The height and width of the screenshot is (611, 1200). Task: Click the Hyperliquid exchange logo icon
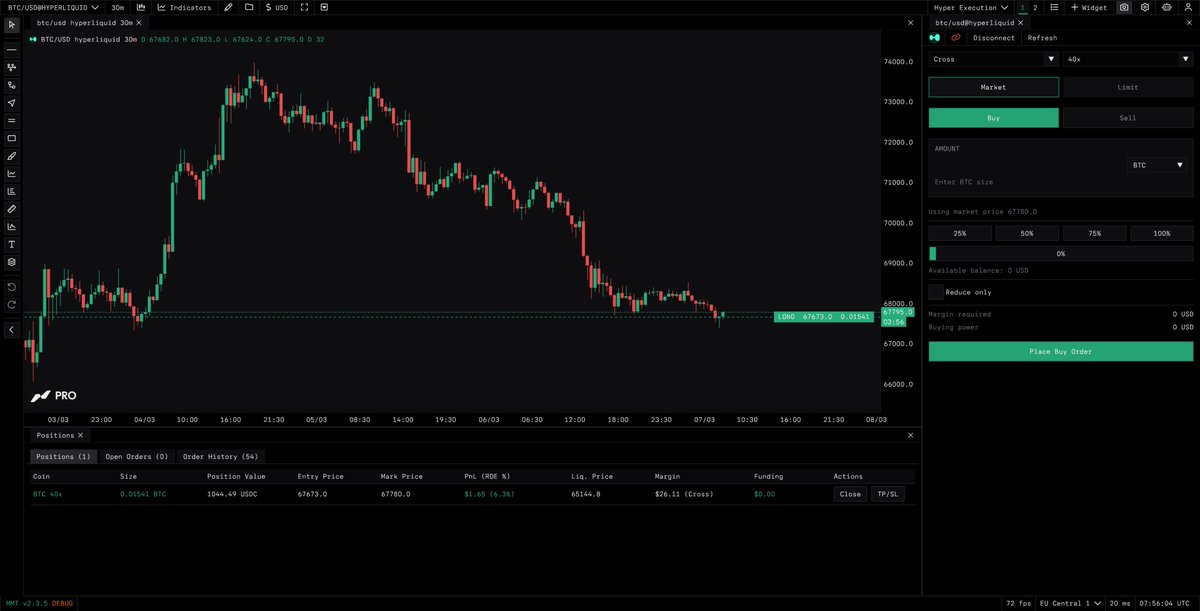pyautogui.click(x=935, y=38)
